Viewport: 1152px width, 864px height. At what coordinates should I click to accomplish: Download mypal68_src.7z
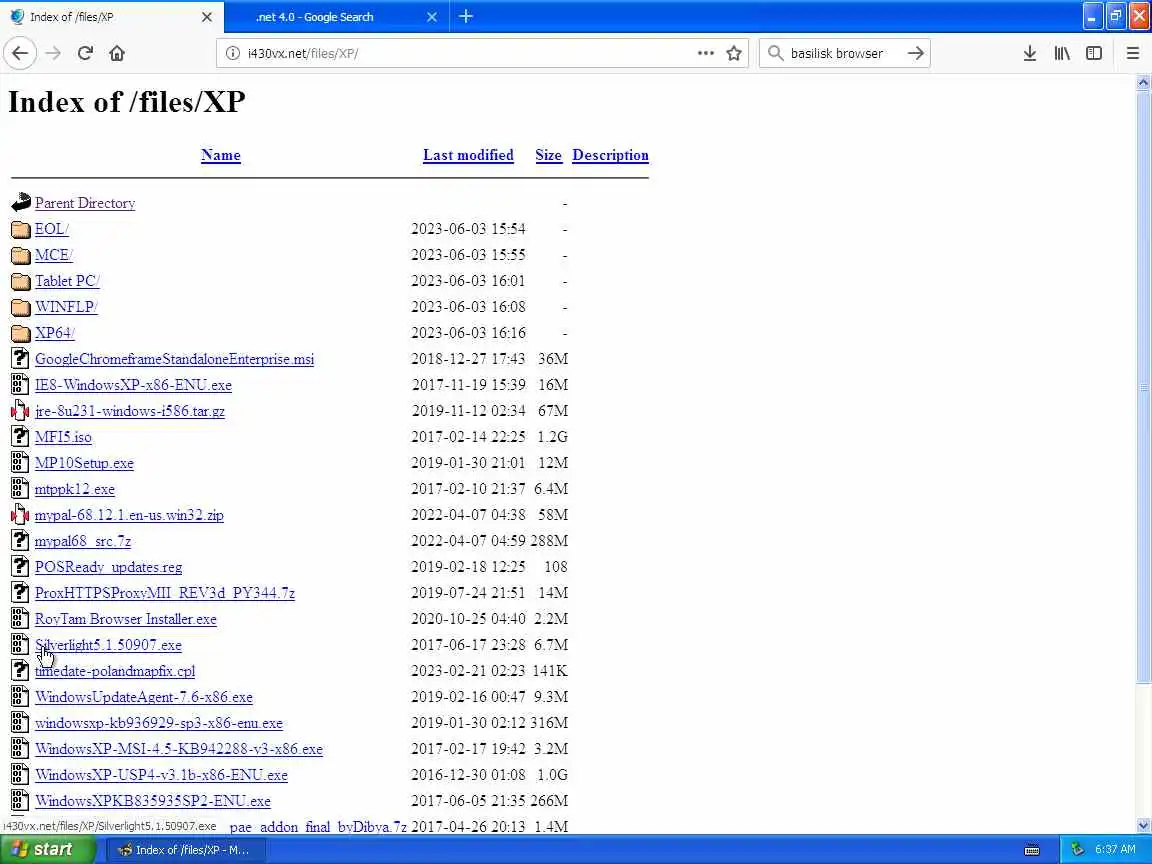point(82,541)
